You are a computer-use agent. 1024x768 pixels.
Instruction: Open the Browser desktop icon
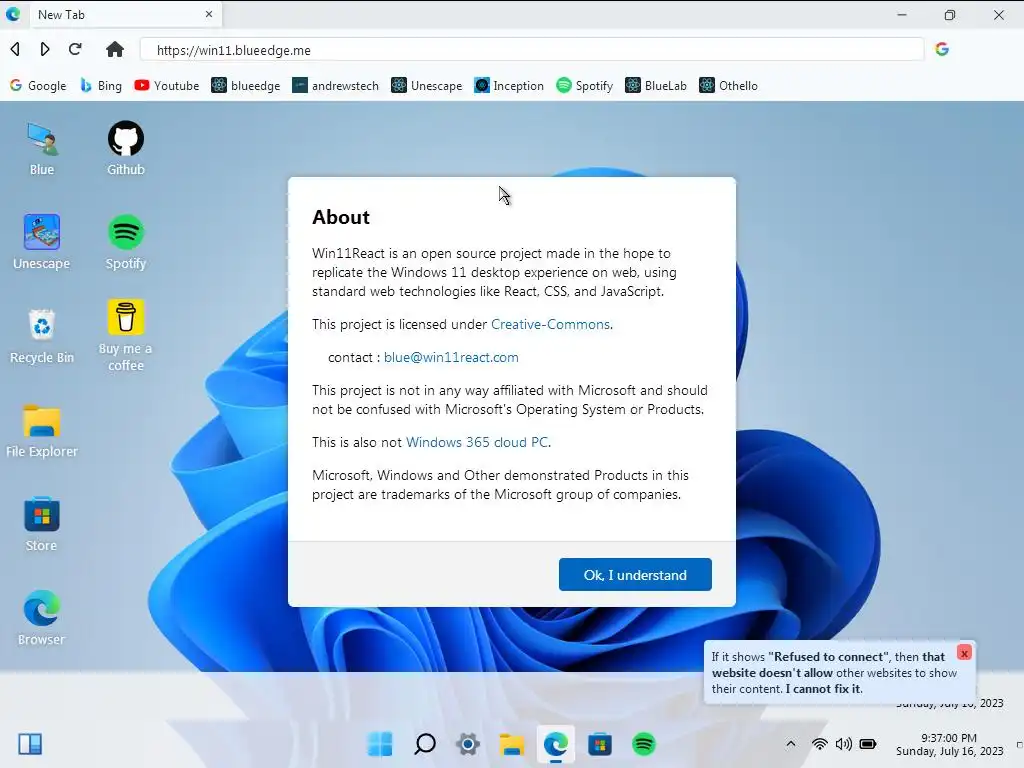point(42,618)
